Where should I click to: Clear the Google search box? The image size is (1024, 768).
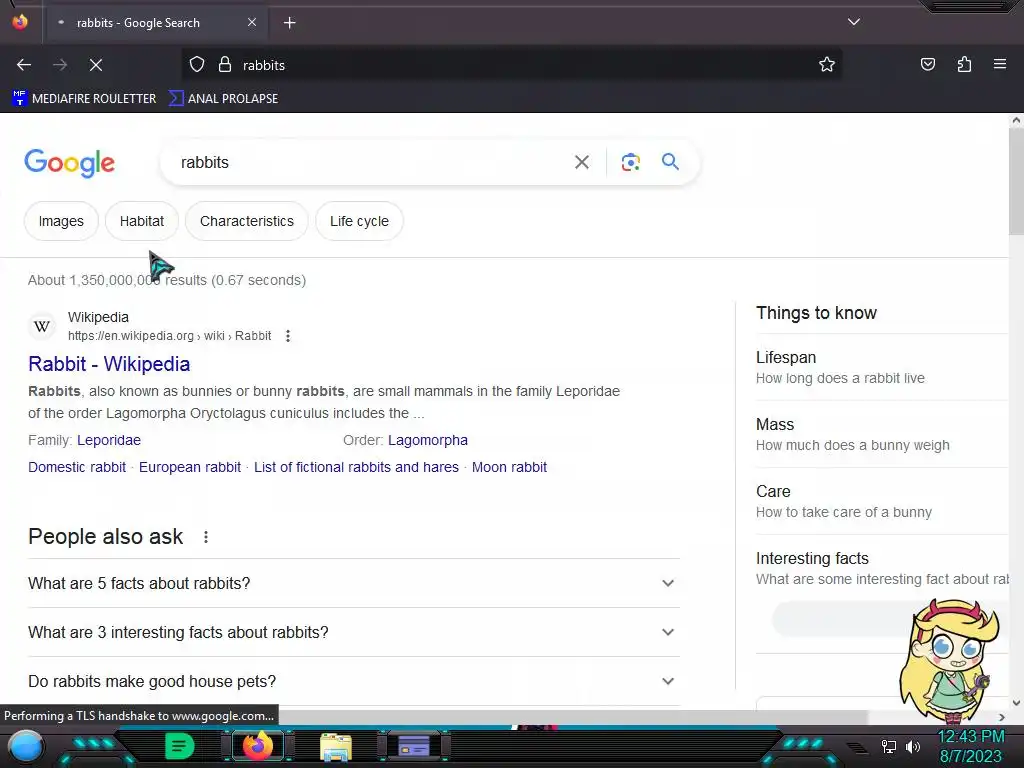click(x=582, y=162)
